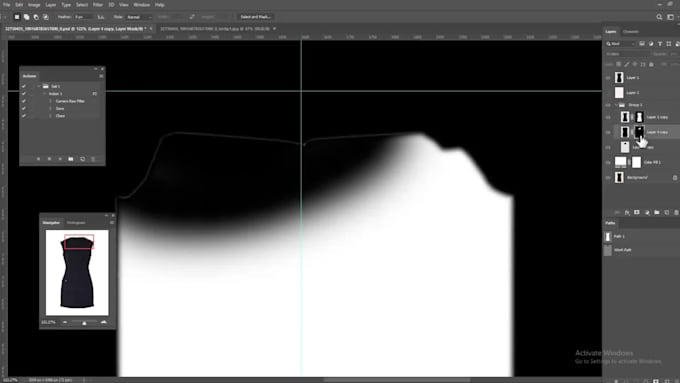The height and width of the screenshot is (383, 680).
Task: Click lock image pixels brush icon
Action: (x=627, y=64)
